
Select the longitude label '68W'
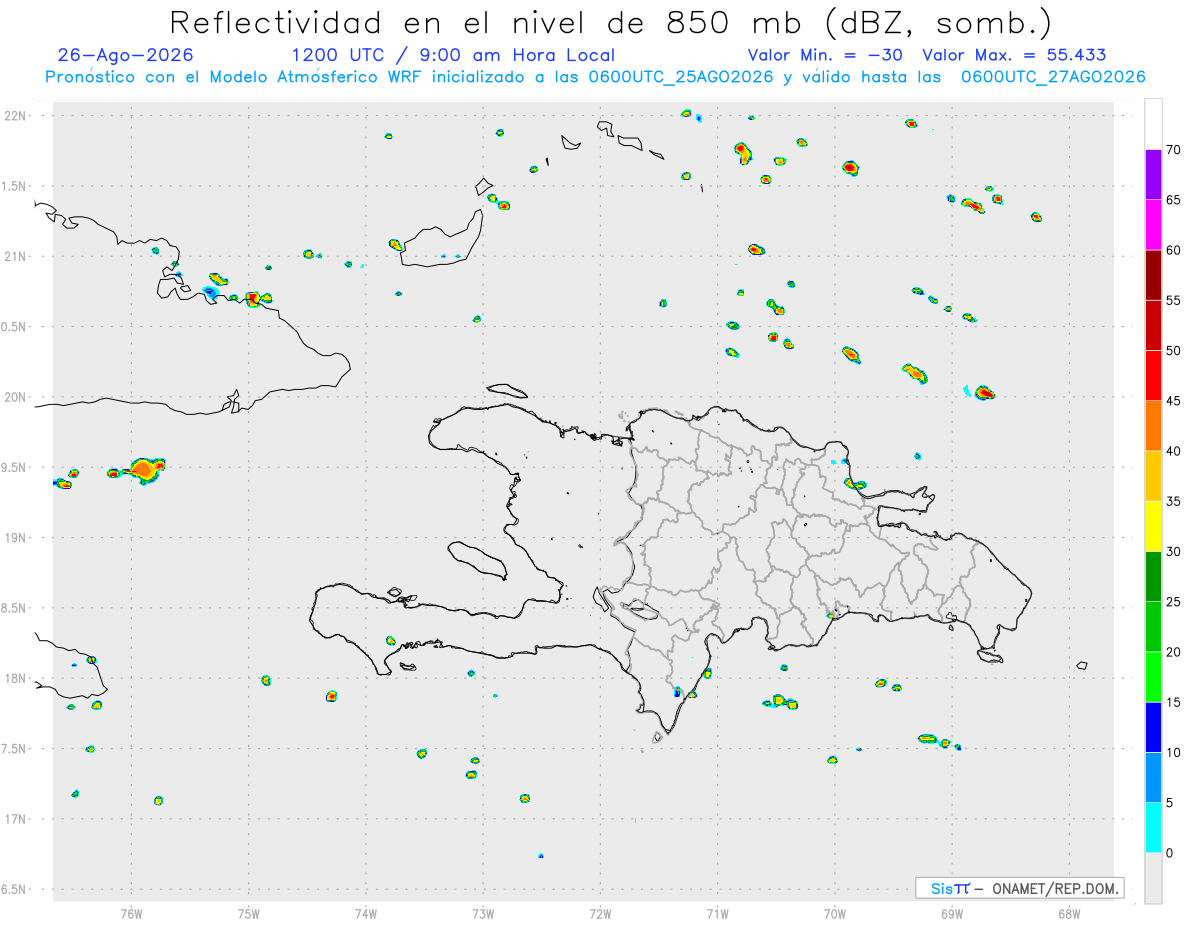click(x=1069, y=914)
